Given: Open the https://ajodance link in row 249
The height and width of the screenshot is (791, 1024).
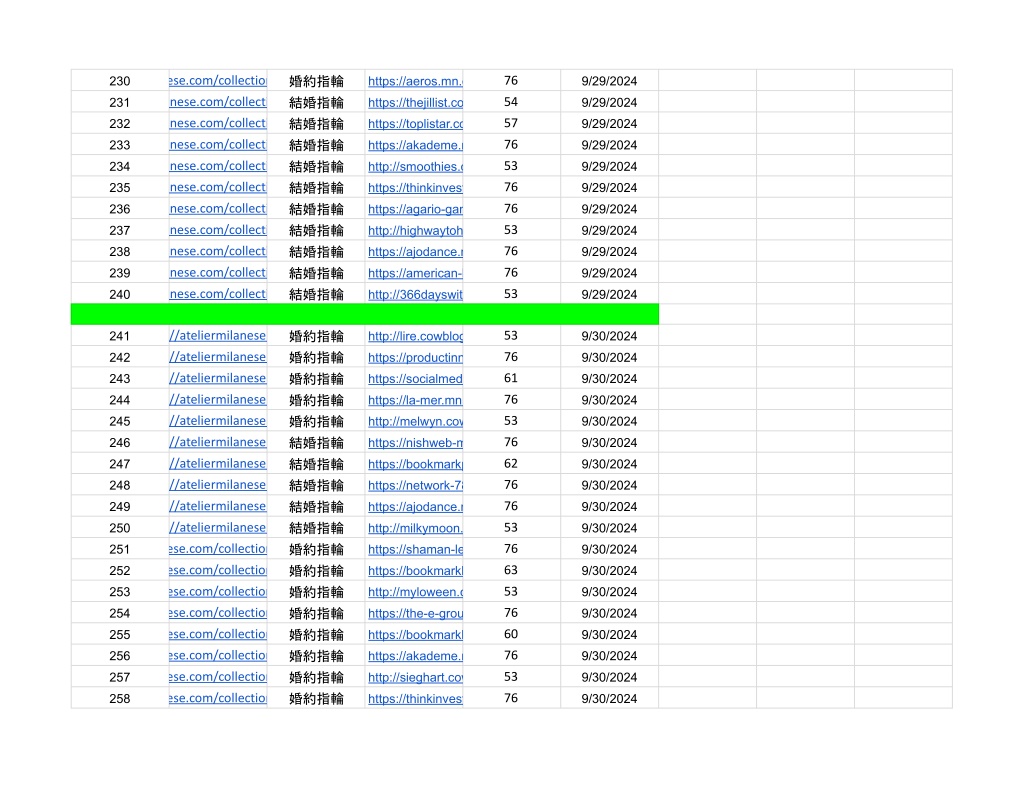Looking at the screenshot, I should [415, 507].
